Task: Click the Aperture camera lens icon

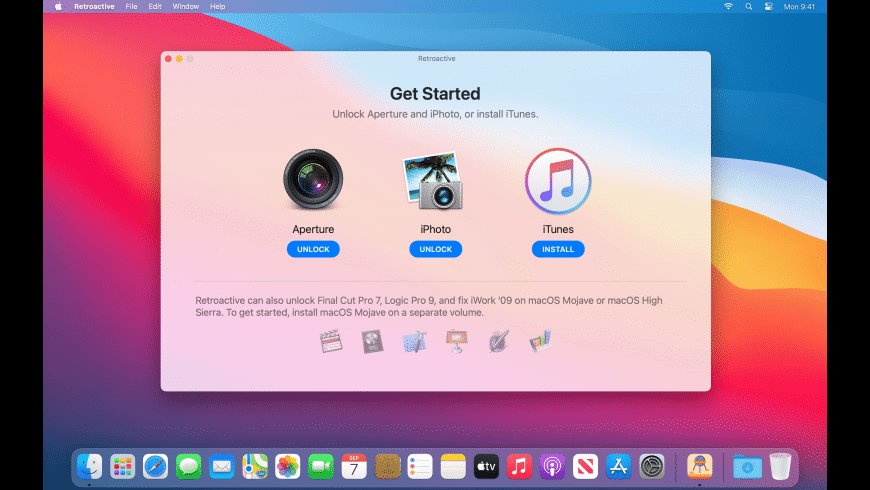Action: pyautogui.click(x=313, y=179)
